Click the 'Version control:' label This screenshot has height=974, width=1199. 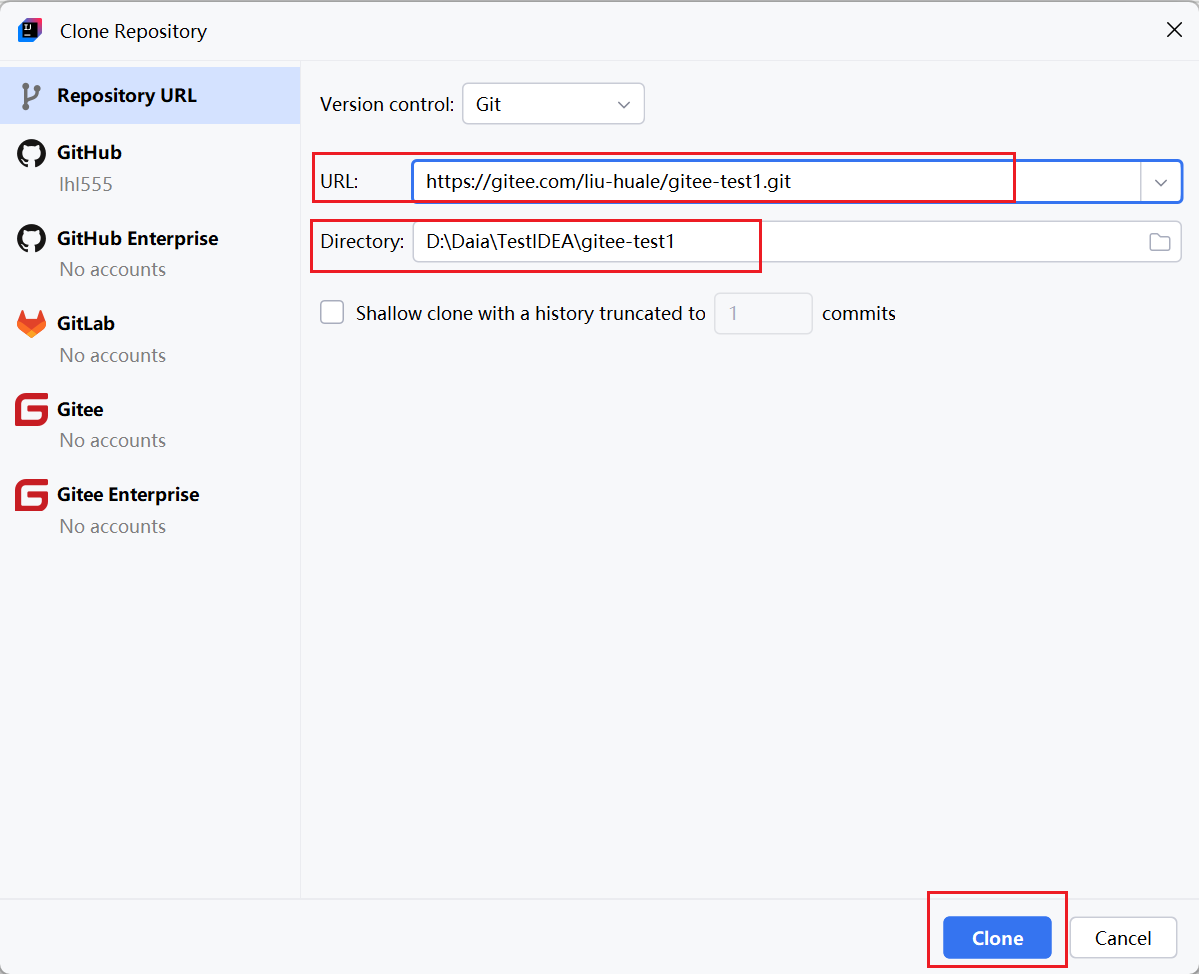(x=387, y=105)
